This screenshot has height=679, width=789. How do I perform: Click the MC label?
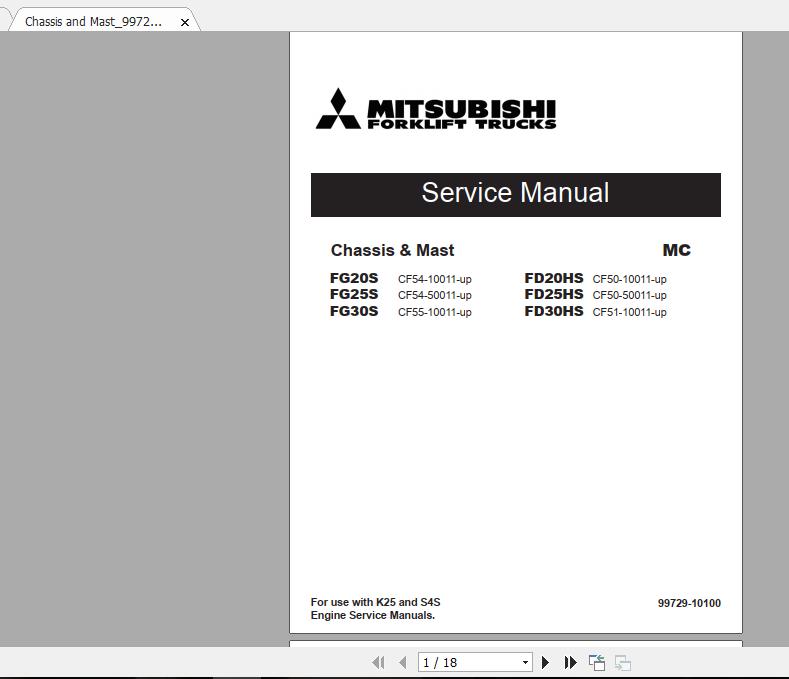click(x=676, y=250)
